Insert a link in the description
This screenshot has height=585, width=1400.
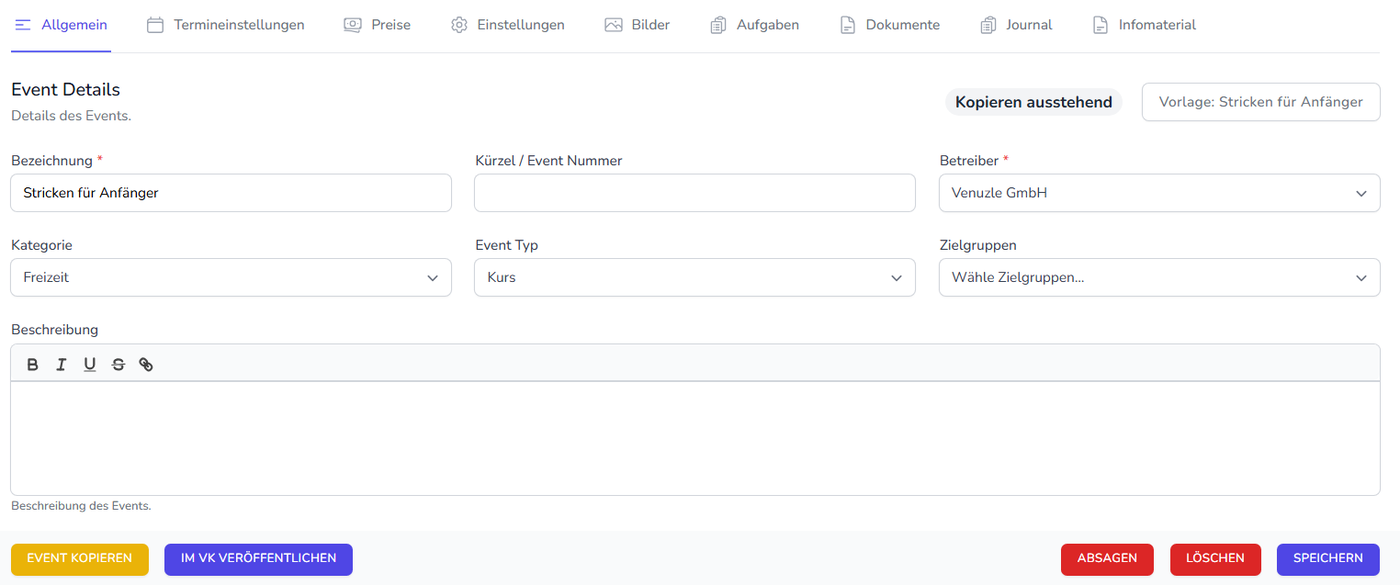click(146, 365)
